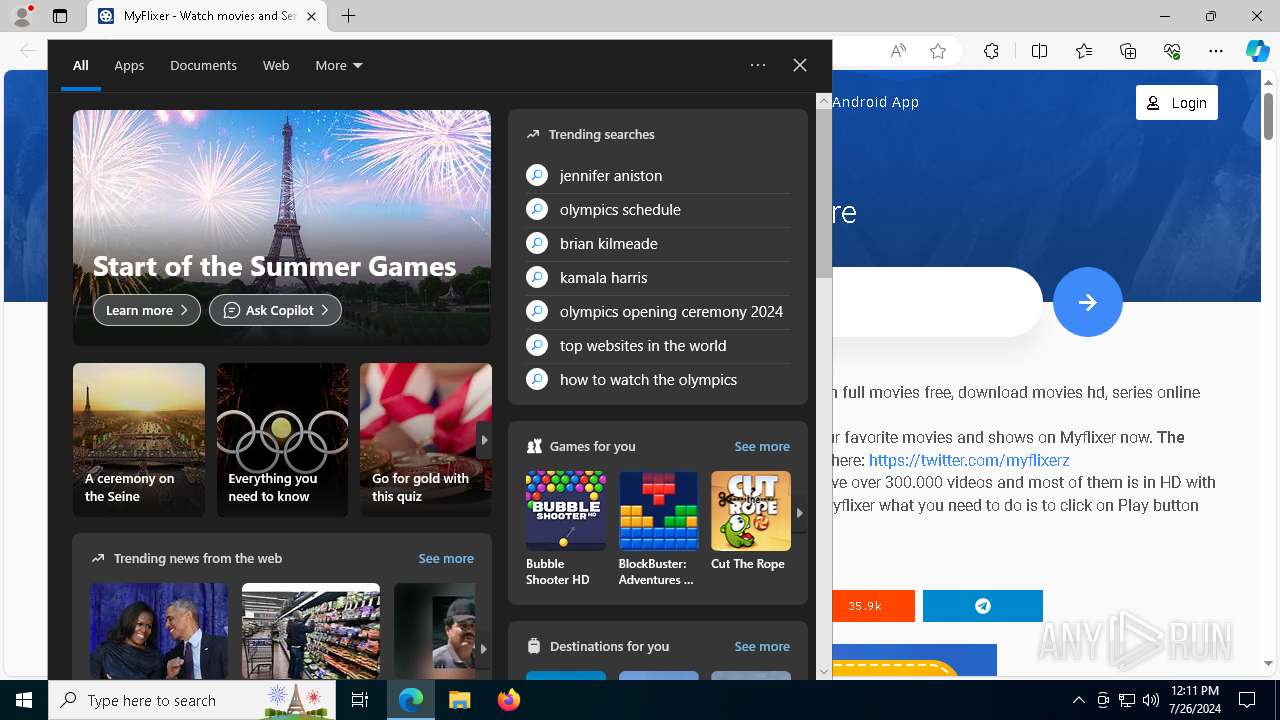
Task: Close the Windows search panel
Action: tap(800, 65)
